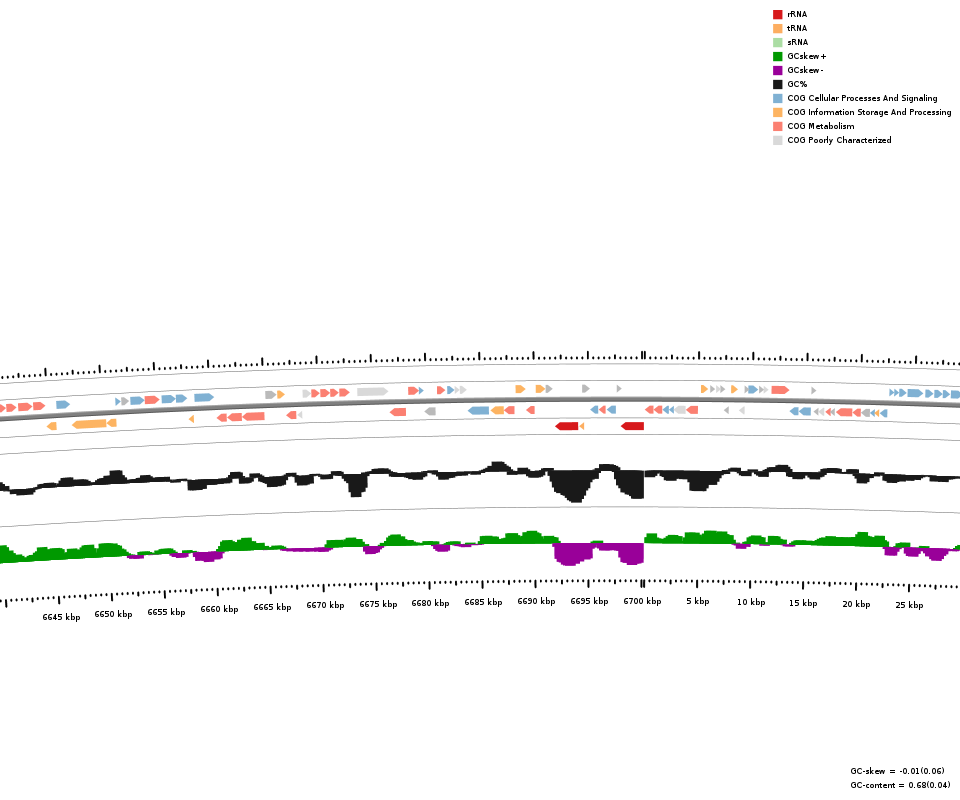Image resolution: width=960 pixels, height=800 pixels.
Task: Click the COG Metabolism legend swatch
Action: coord(777,126)
